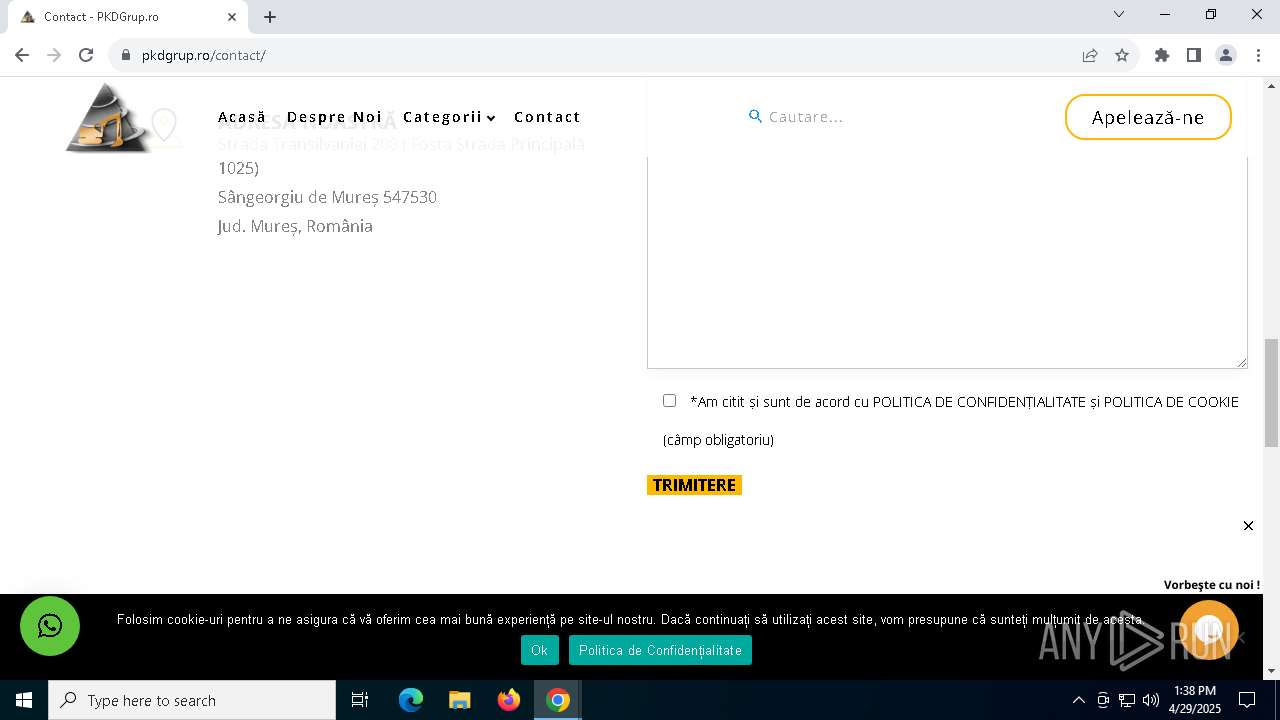Launch Microsoft Edge from taskbar
The height and width of the screenshot is (720, 1280).
(411, 700)
